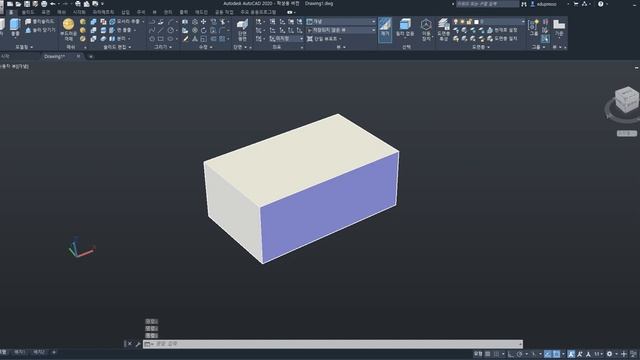The width and height of the screenshot is (640, 360).
Task: Open the visual style dropdown showing 개념
Action: click(341, 21)
